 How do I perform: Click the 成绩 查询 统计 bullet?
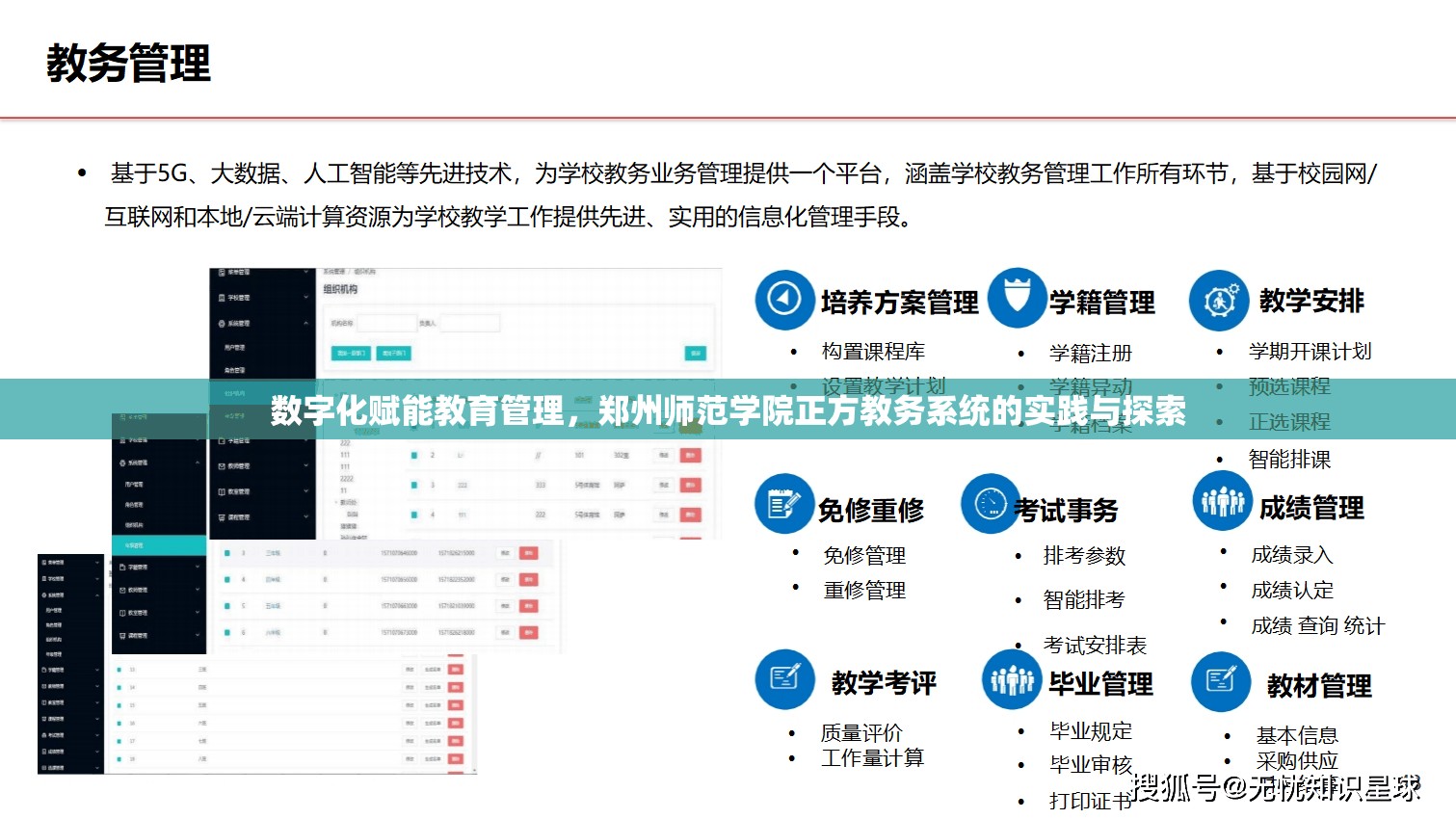click(1317, 626)
